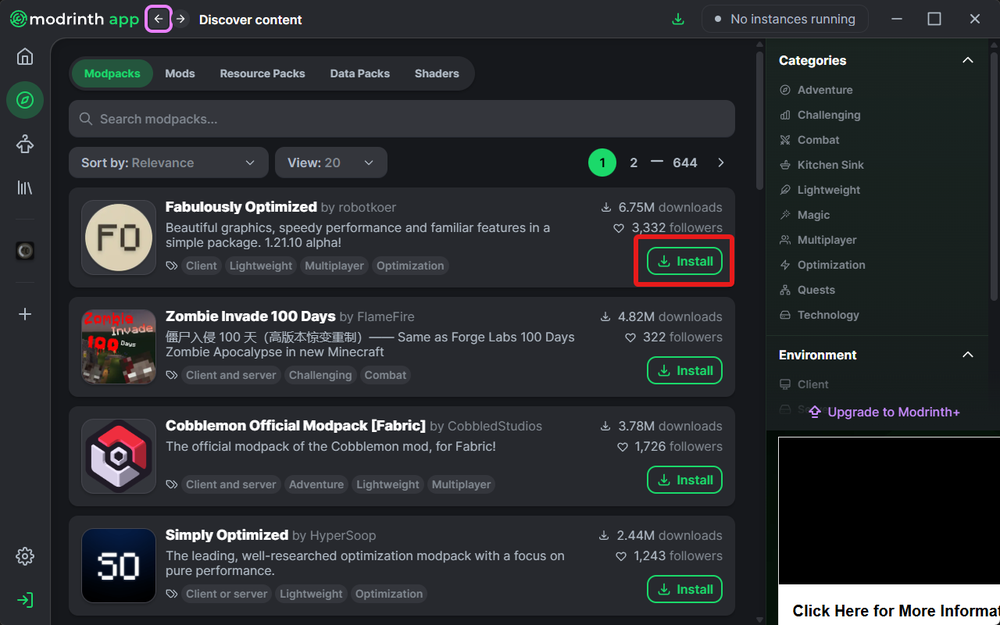Click the downloads icon in the top bar
The width and height of the screenshot is (1000, 625).
[678, 19]
